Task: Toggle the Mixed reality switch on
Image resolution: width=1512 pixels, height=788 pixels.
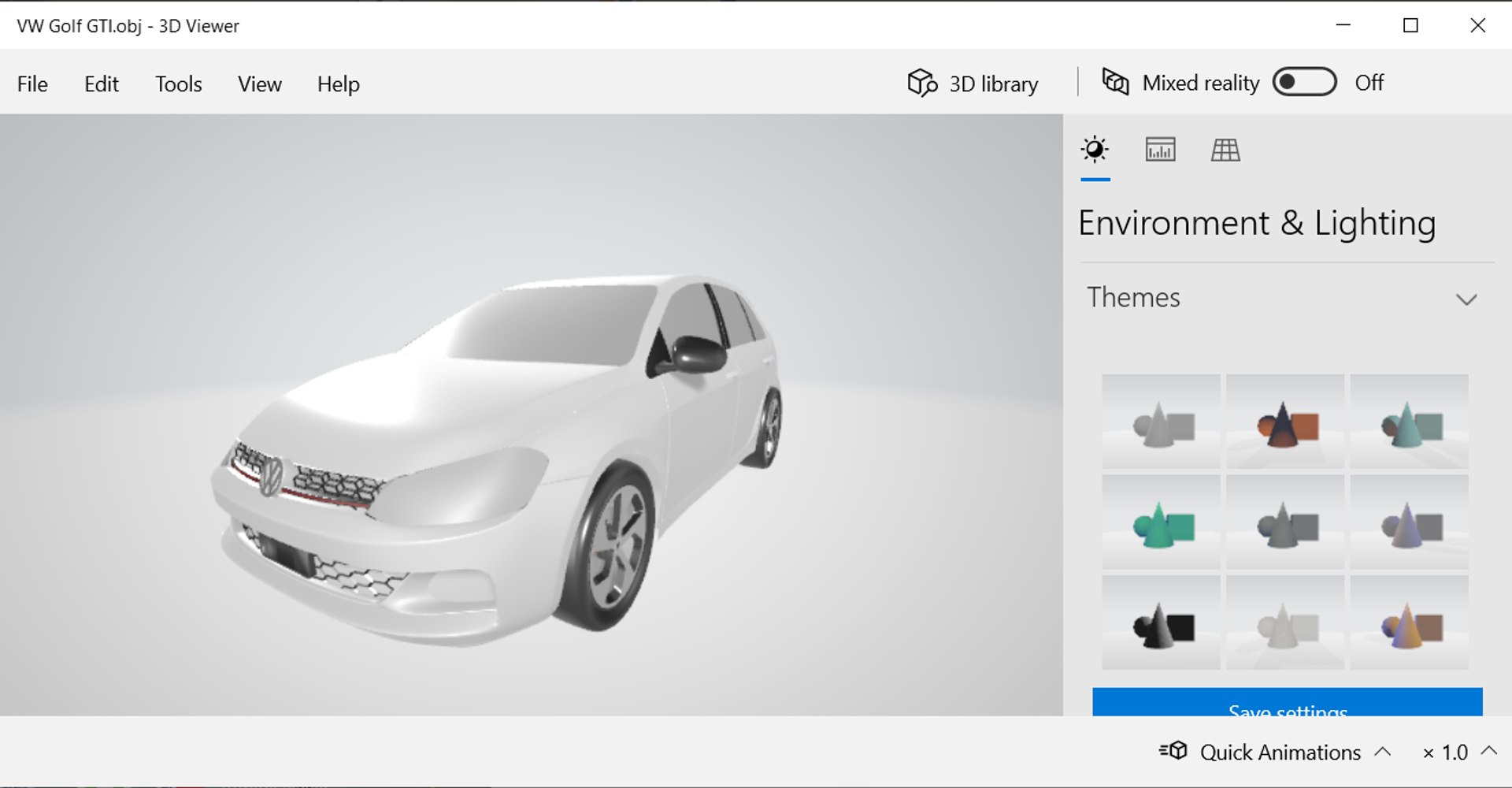Action: pyautogui.click(x=1305, y=82)
